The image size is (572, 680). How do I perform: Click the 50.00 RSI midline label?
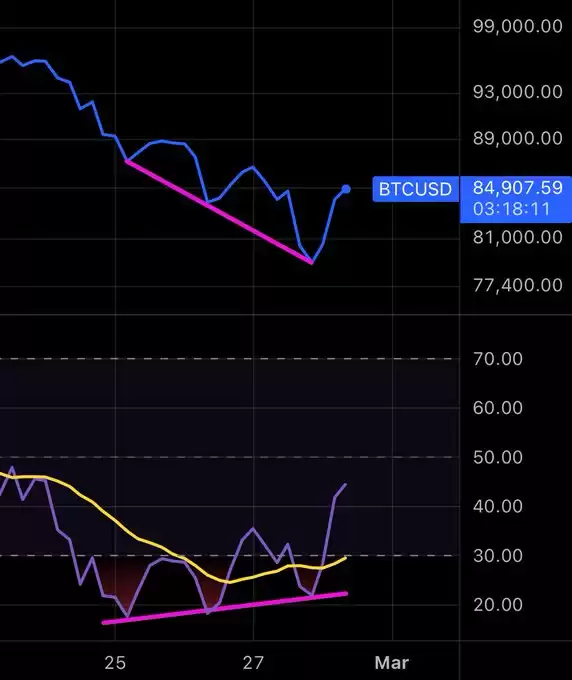point(498,458)
